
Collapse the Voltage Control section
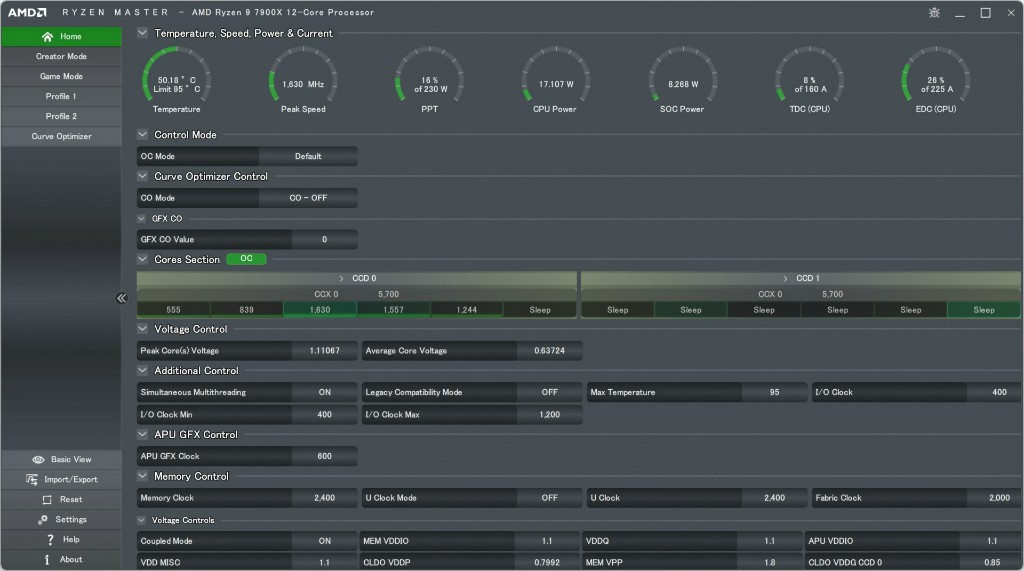[x=143, y=329]
